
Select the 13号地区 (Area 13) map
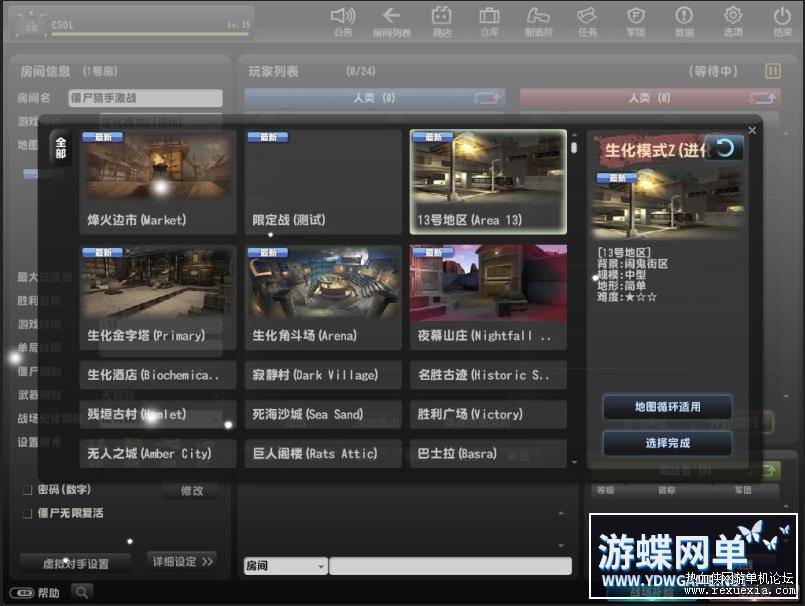[488, 182]
